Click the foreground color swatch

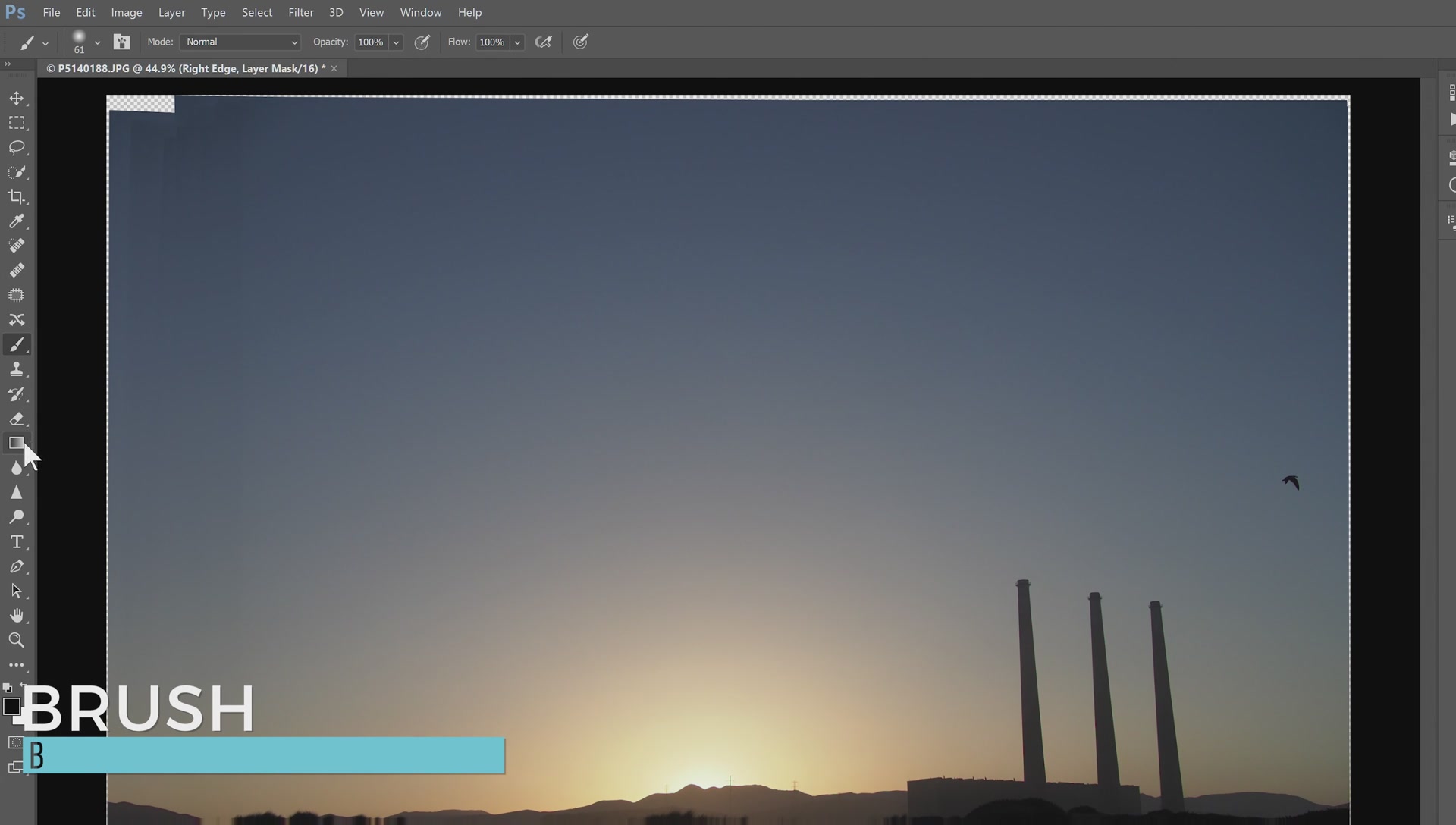[x=11, y=707]
